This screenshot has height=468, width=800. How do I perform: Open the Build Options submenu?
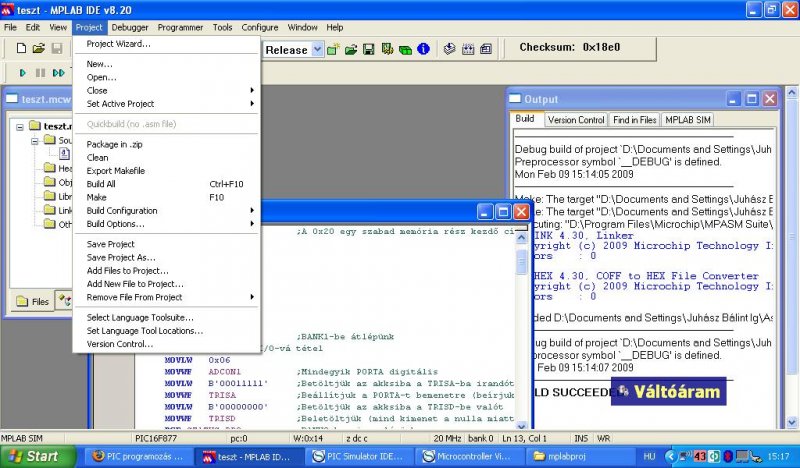pos(166,224)
